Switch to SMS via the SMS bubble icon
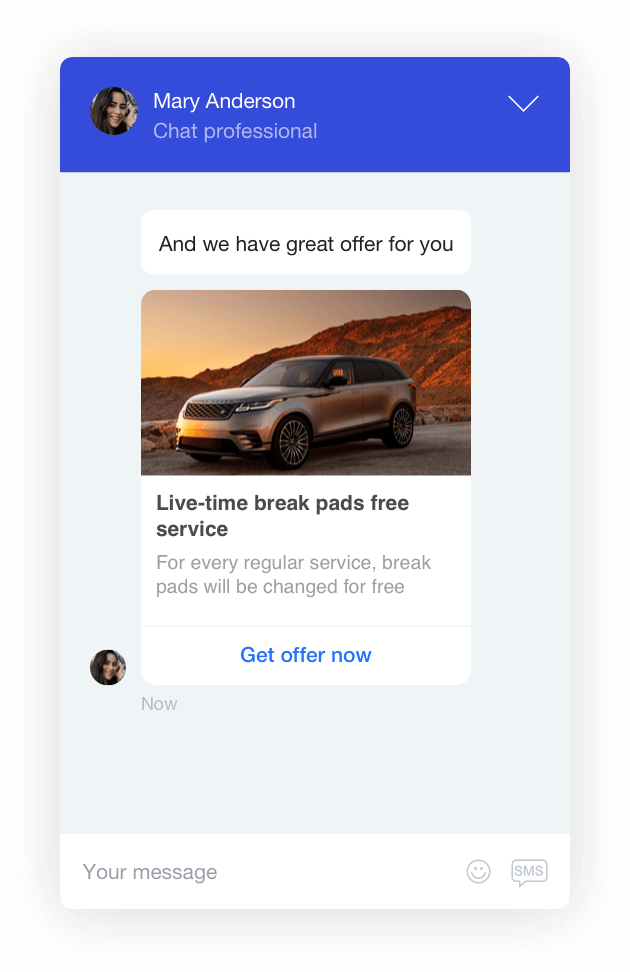 click(529, 872)
